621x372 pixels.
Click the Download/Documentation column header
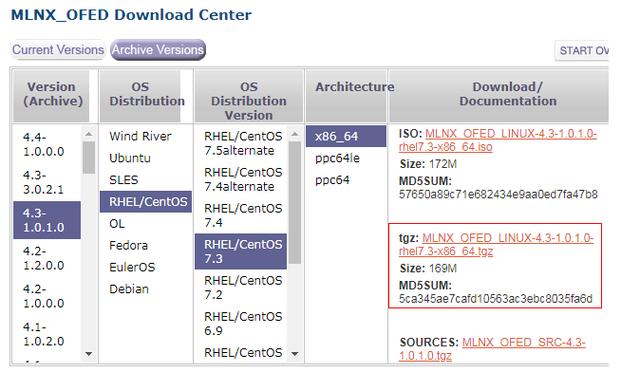pyautogui.click(x=499, y=95)
